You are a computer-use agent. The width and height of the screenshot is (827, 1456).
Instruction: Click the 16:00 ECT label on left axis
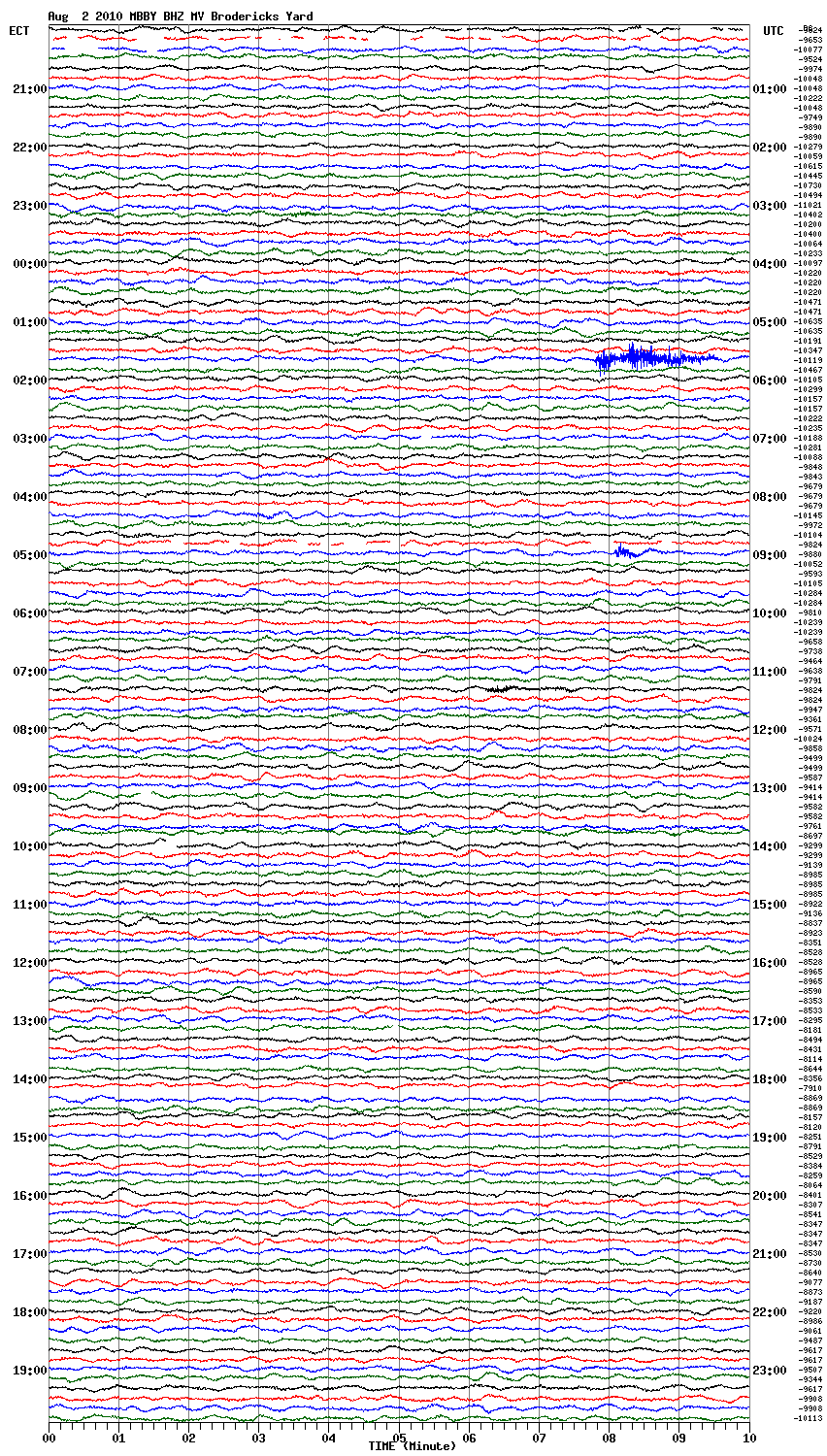click(29, 1196)
